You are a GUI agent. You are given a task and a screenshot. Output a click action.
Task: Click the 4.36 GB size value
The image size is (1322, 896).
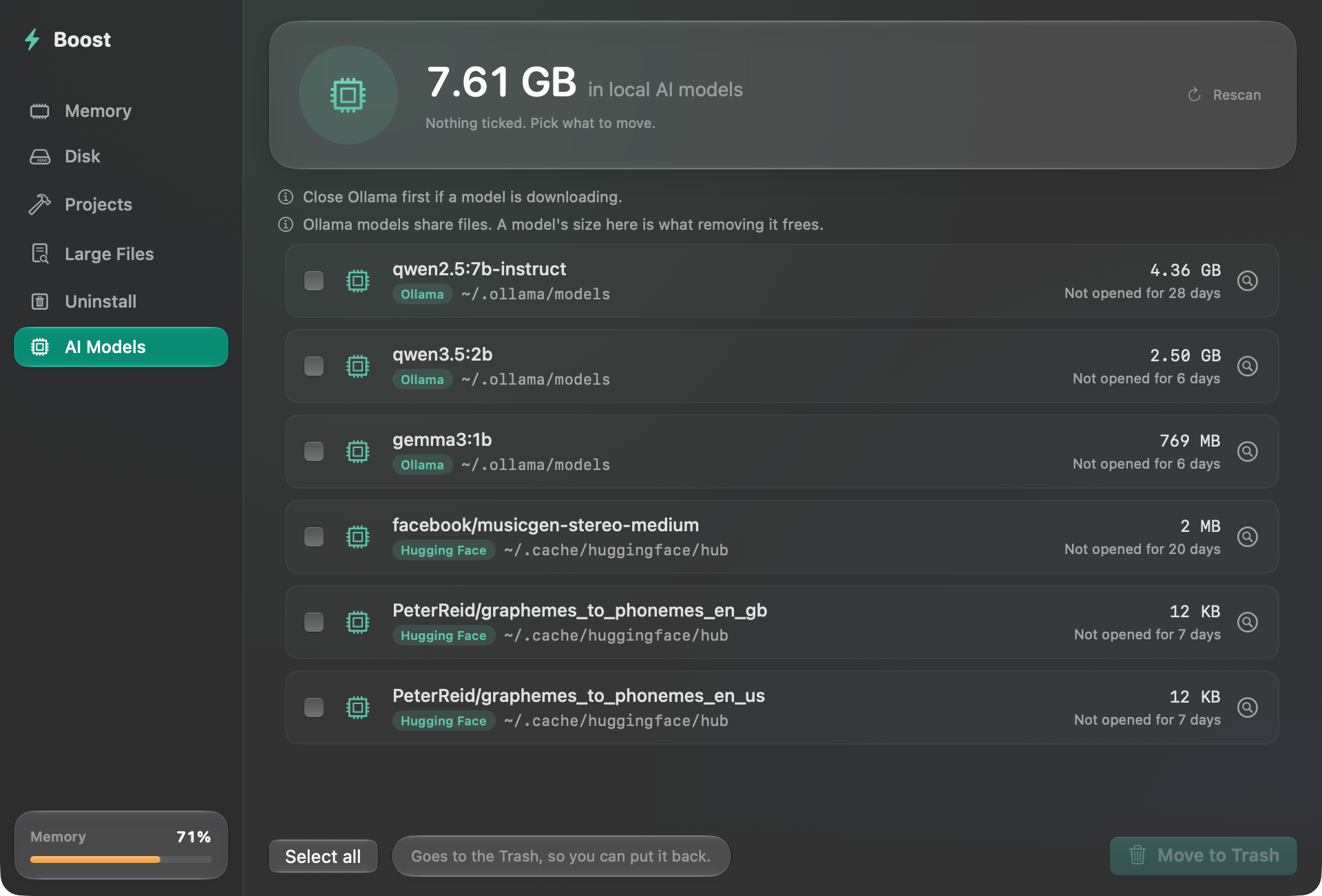coord(1185,270)
